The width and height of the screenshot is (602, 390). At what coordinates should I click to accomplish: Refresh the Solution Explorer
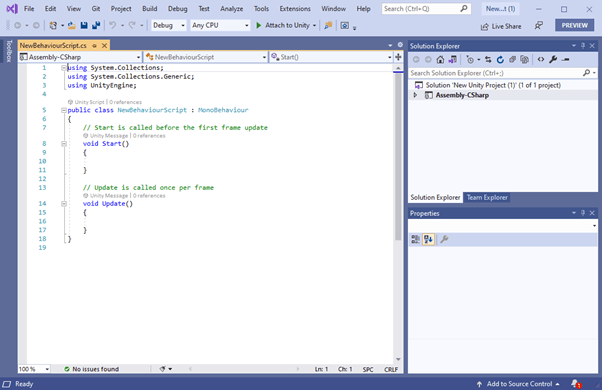coord(500,59)
